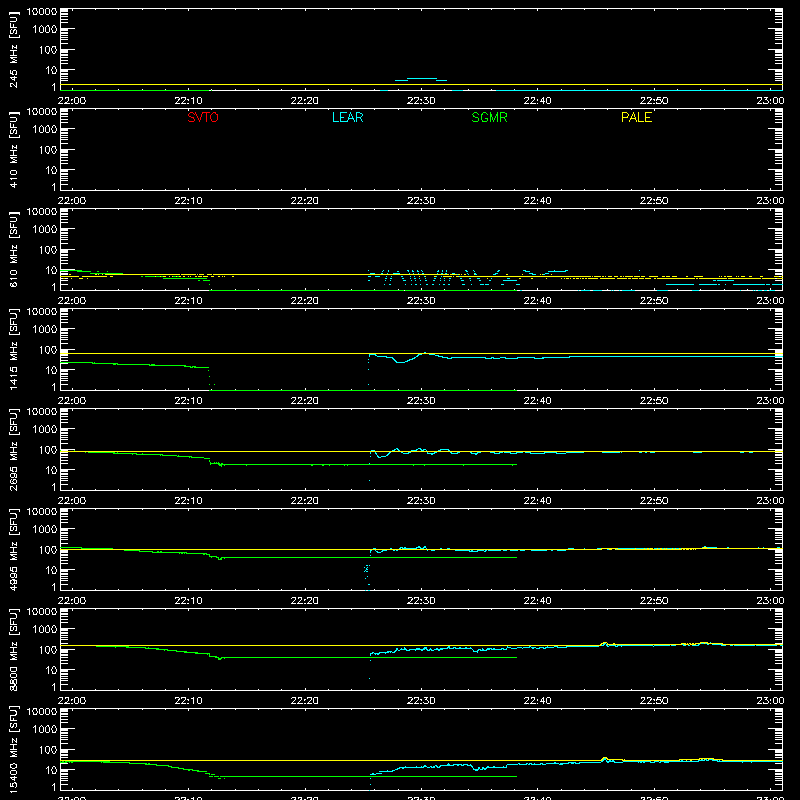Select the 410 MHz [SFU] axis title
The image size is (800, 800).
tap(13, 151)
